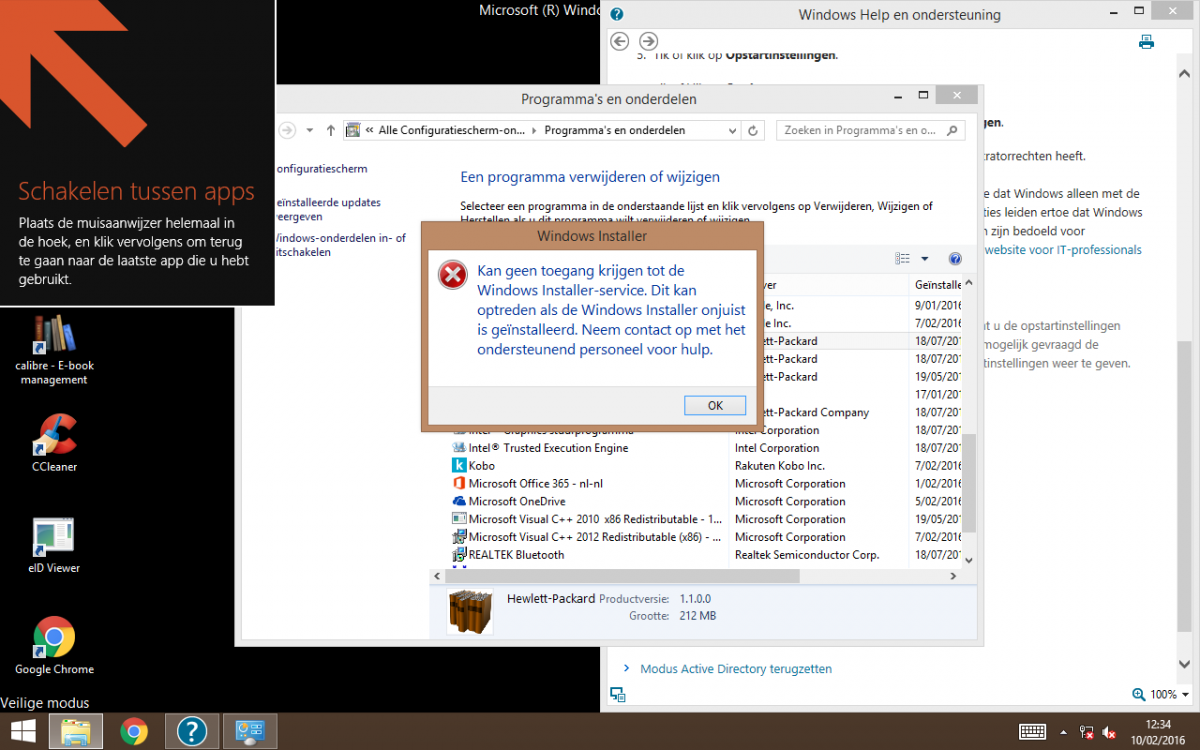Click the red error icon in the Windows Installer dialog
1200x750 pixels.
click(x=453, y=275)
